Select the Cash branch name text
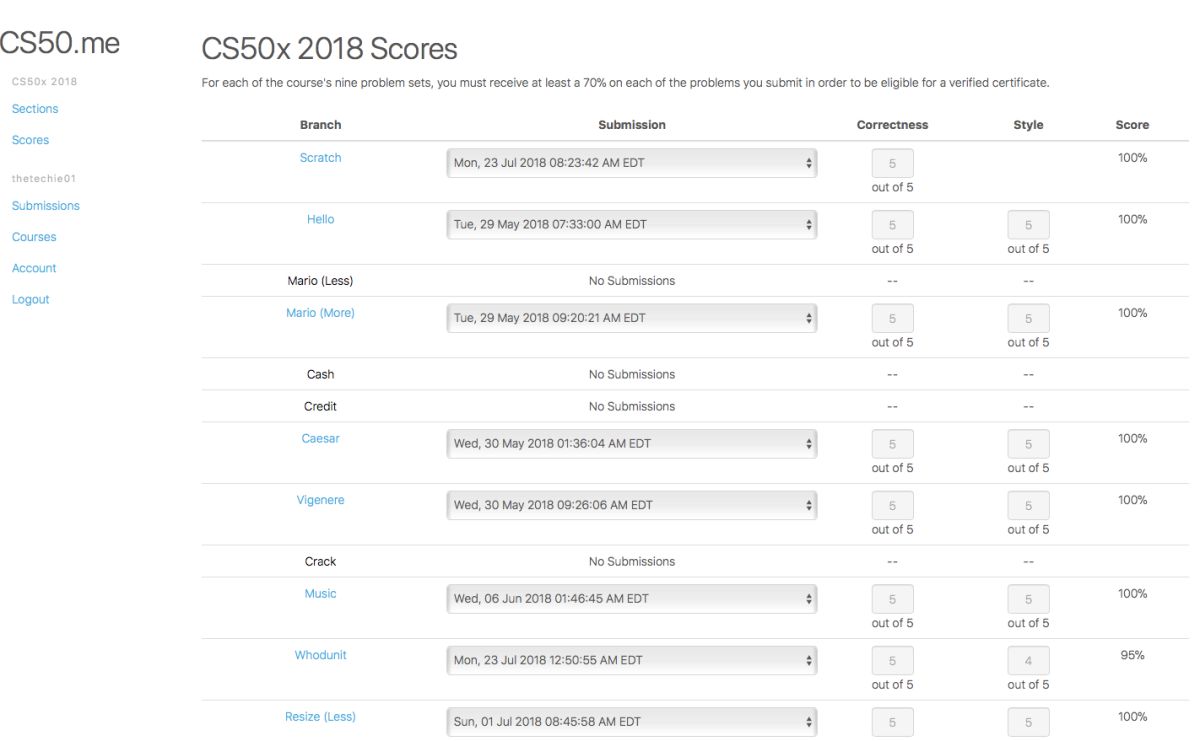 click(320, 375)
